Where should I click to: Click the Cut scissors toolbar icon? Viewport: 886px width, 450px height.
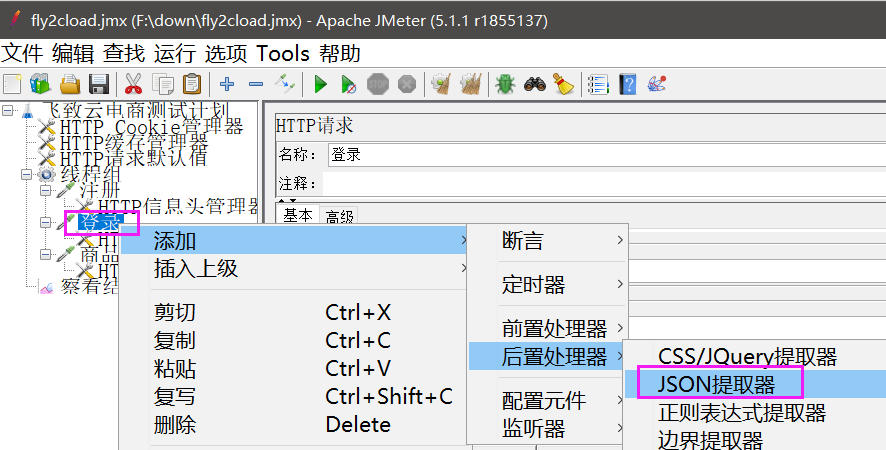coord(133,84)
